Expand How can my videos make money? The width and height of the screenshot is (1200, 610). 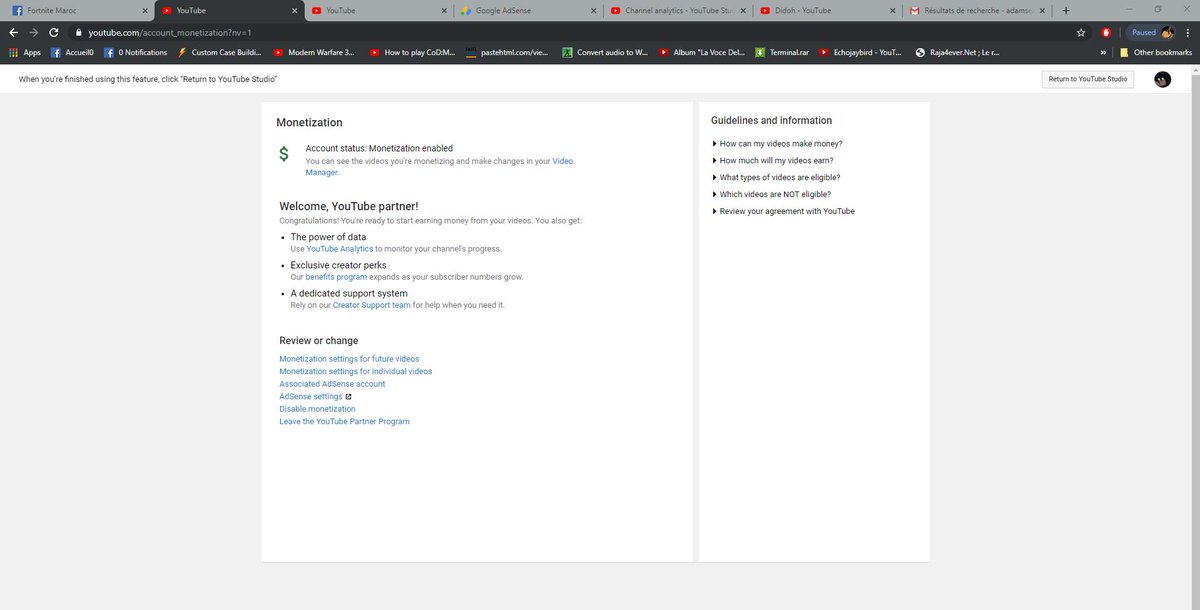777,143
